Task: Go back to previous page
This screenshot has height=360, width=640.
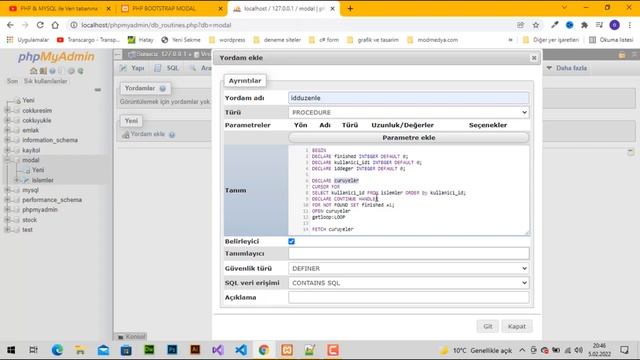Action: point(10,25)
